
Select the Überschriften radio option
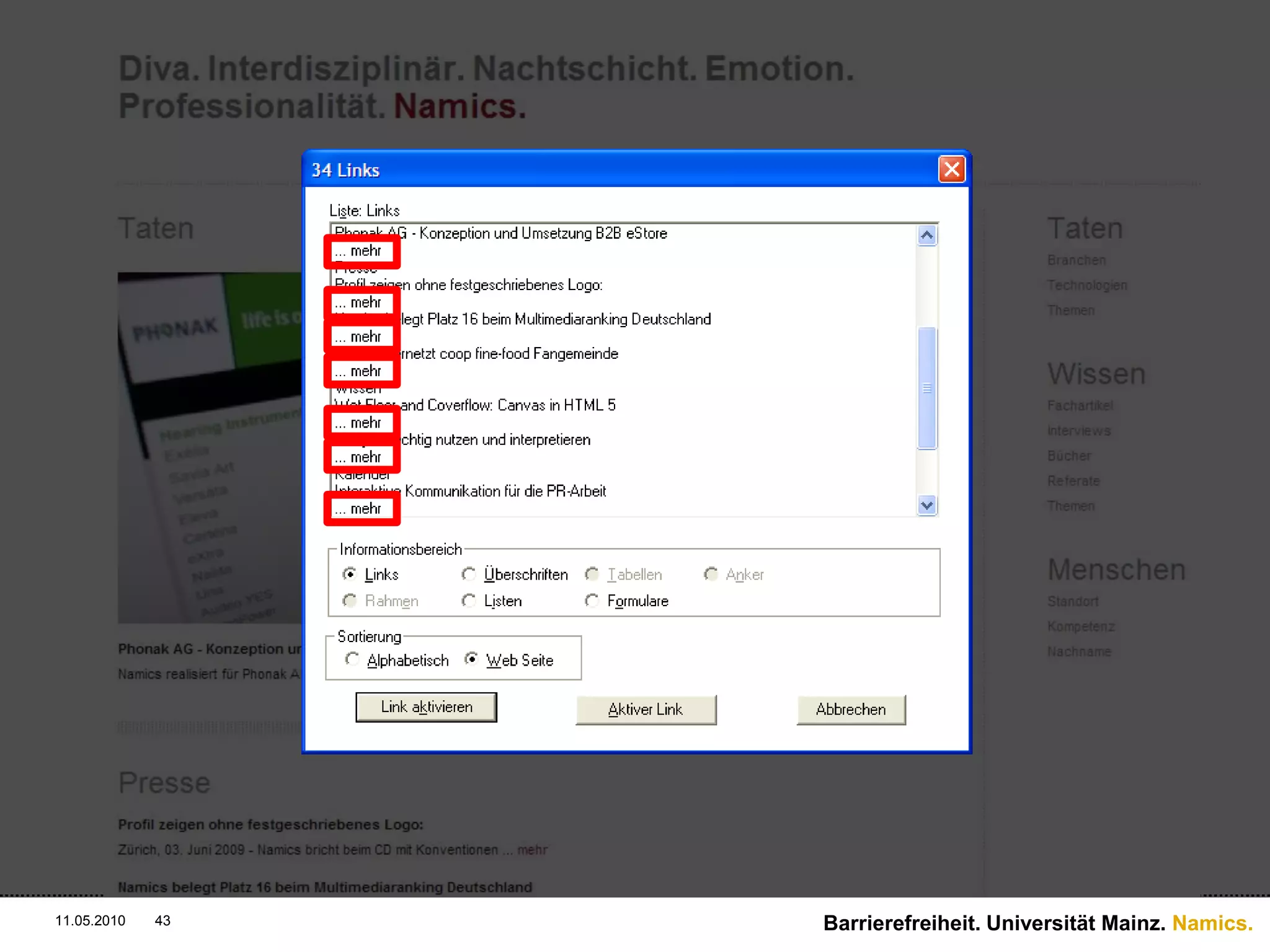click(515, 575)
